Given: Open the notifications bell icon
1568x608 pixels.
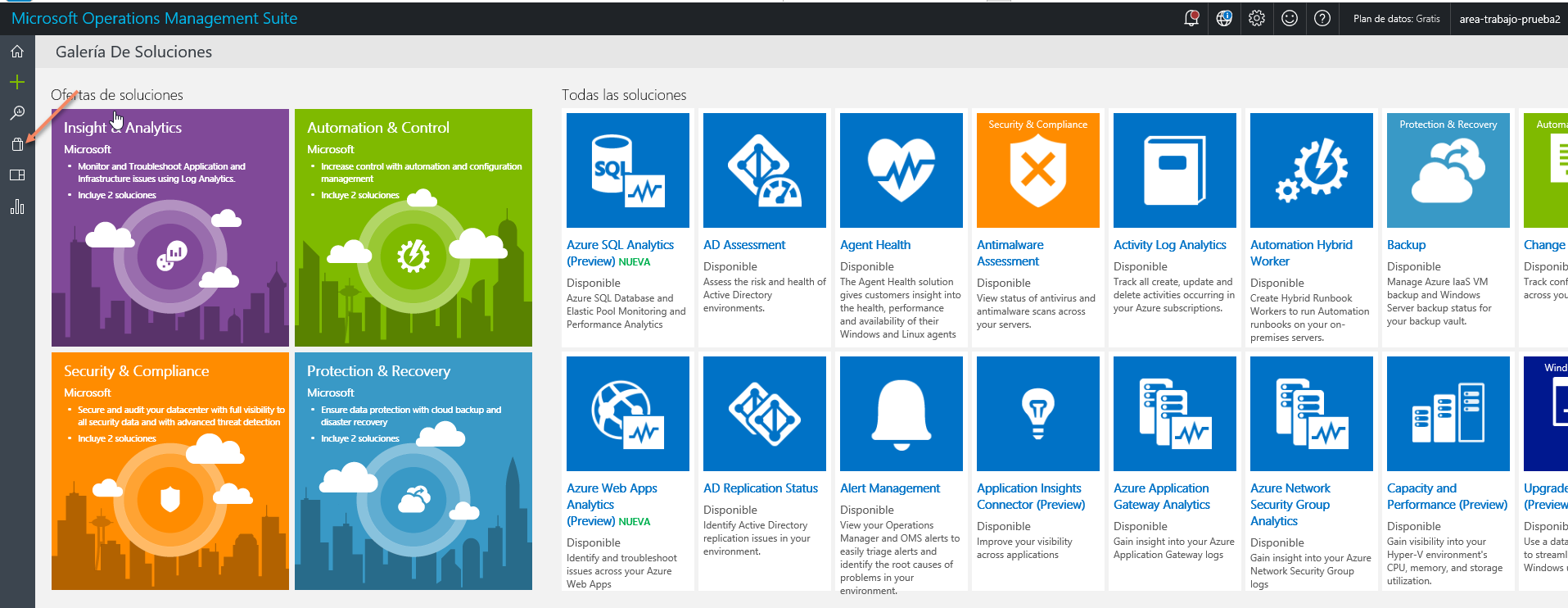Looking at the screenshot, I should pos(1191,18).
